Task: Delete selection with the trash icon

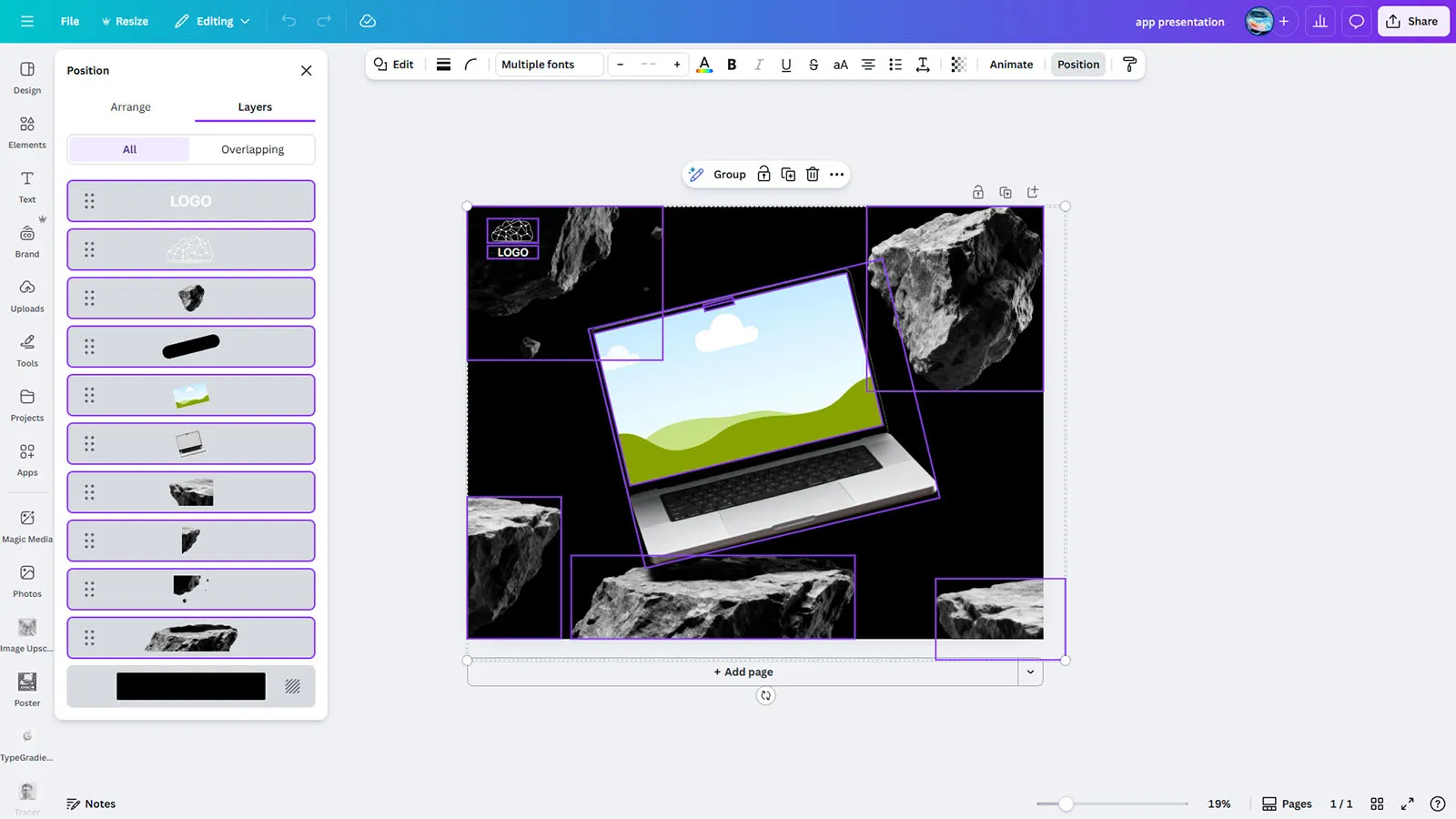Action: 813,175
